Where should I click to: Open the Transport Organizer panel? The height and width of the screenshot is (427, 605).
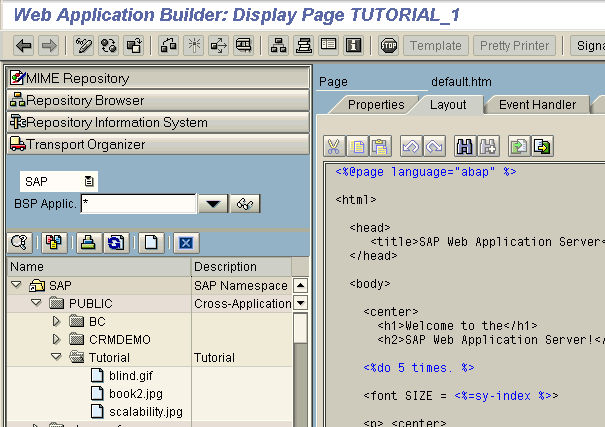pos(158,144)
